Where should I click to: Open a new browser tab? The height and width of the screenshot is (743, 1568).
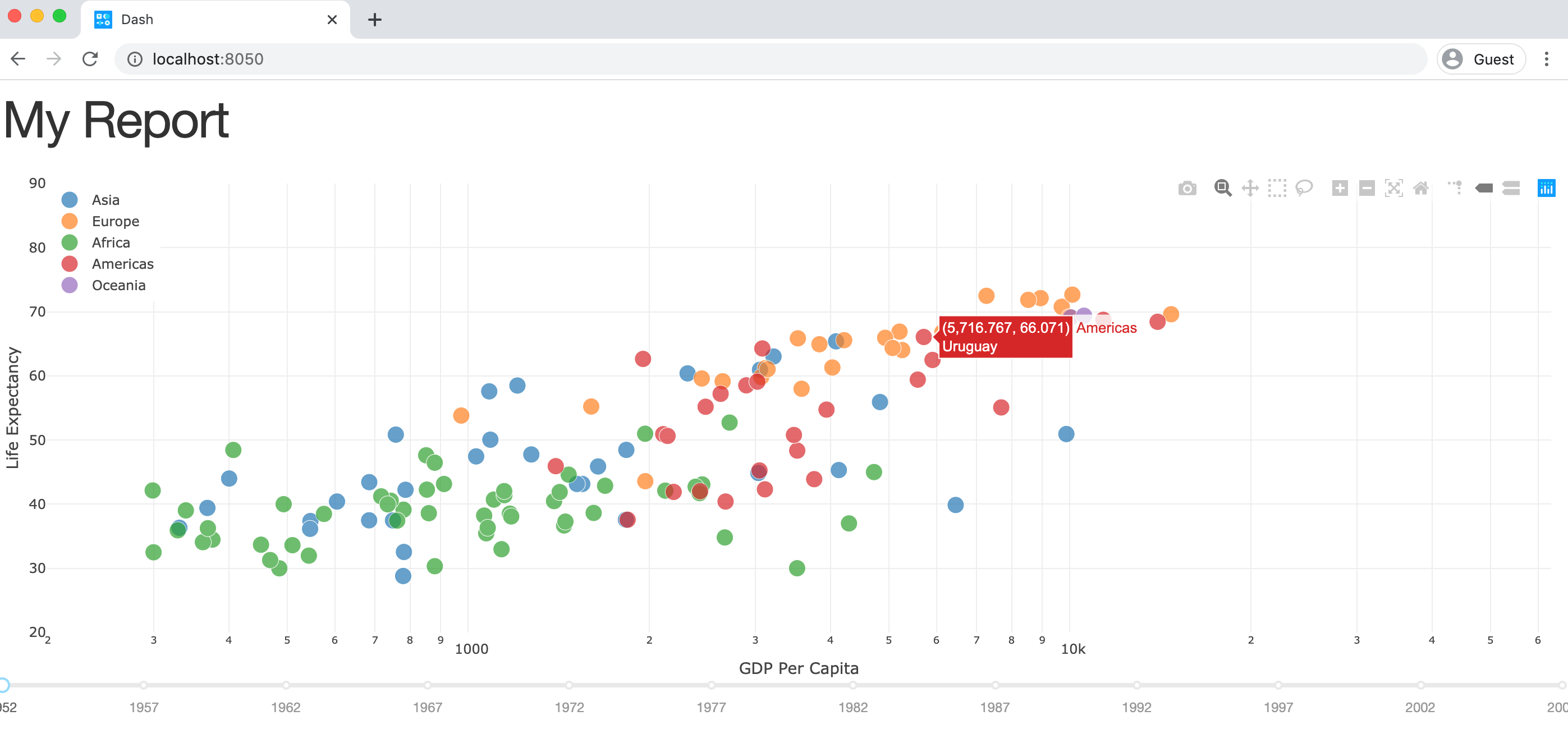374,20
